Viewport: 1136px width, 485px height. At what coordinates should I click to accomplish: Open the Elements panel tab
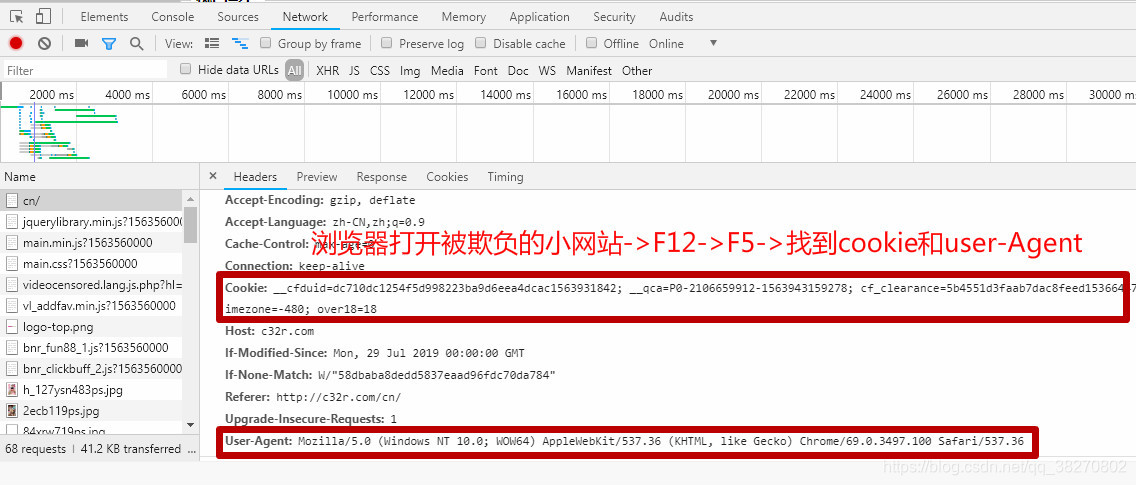click(x=104, y=17)
